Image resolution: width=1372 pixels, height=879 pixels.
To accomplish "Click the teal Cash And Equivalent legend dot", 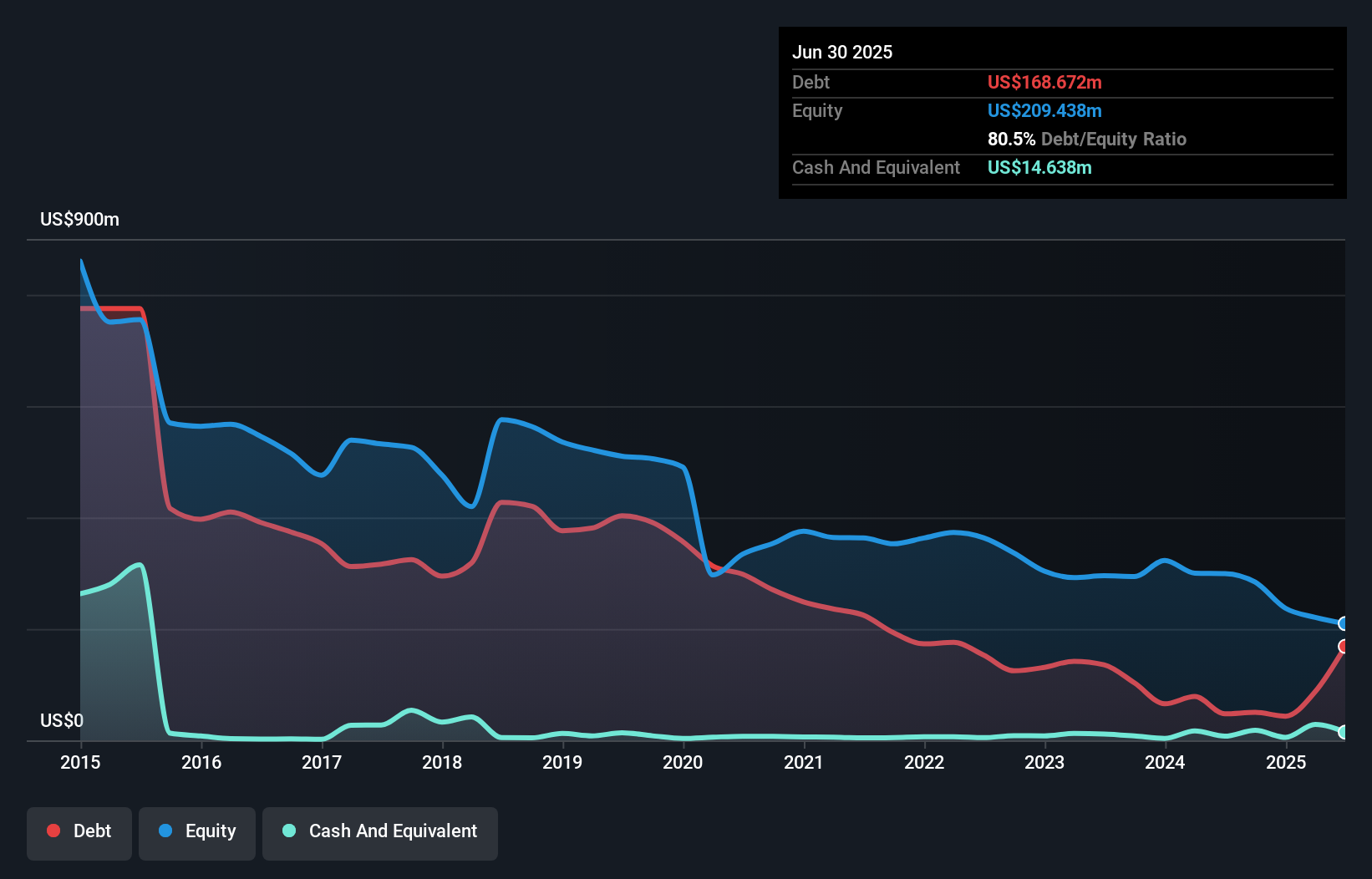I will coord(289,831).
